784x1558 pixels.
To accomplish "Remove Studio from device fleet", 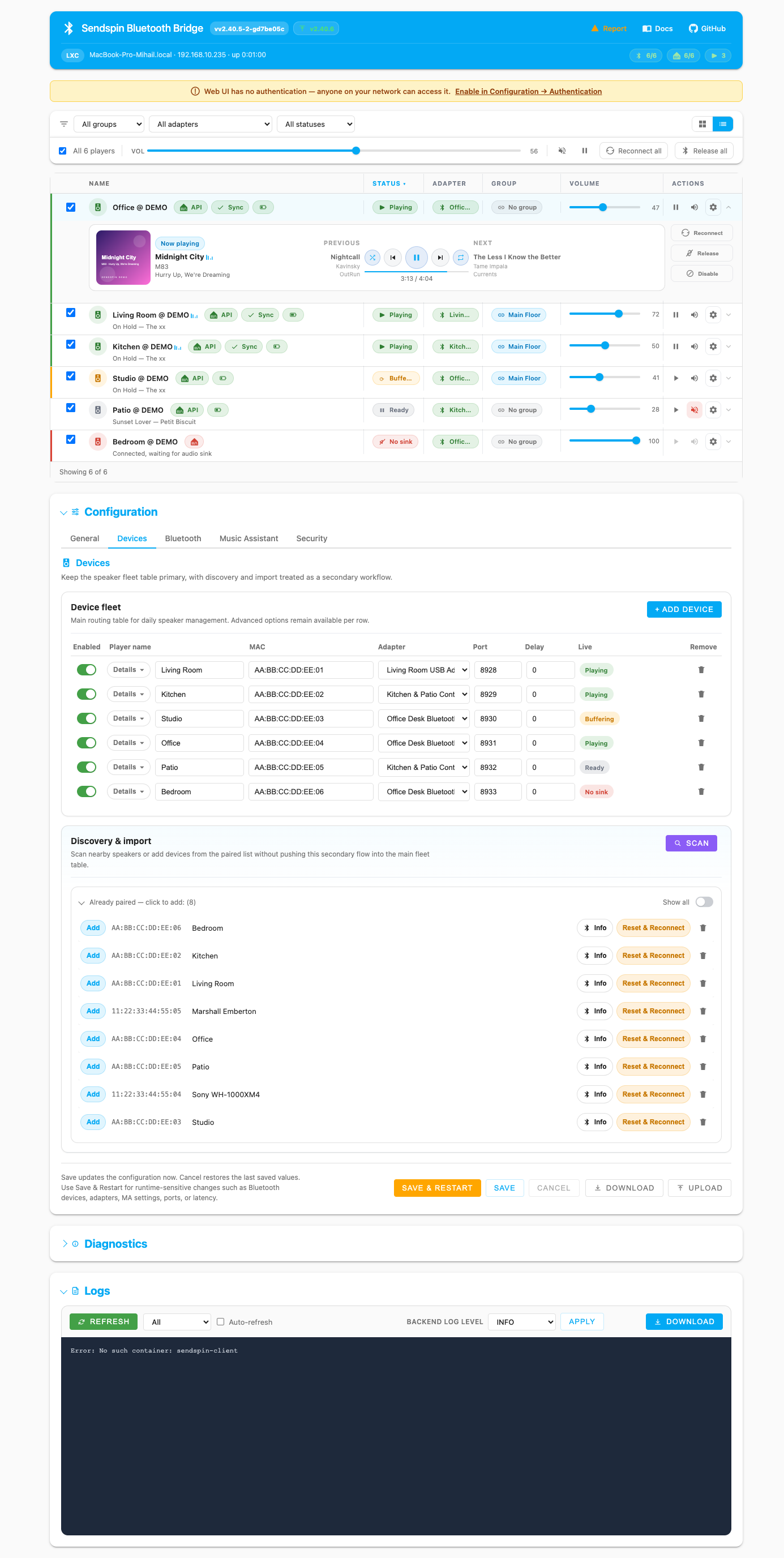I will [x=701, y=718].
